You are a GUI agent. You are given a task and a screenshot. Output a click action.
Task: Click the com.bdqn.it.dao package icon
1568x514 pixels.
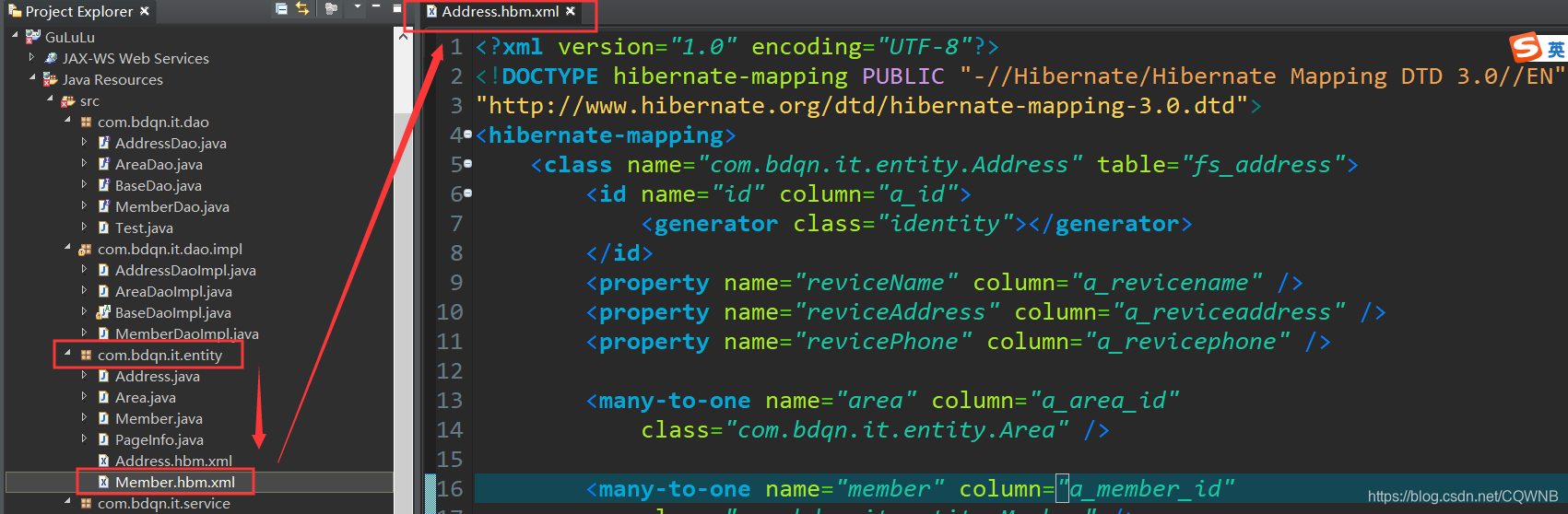tap(86, 122)
